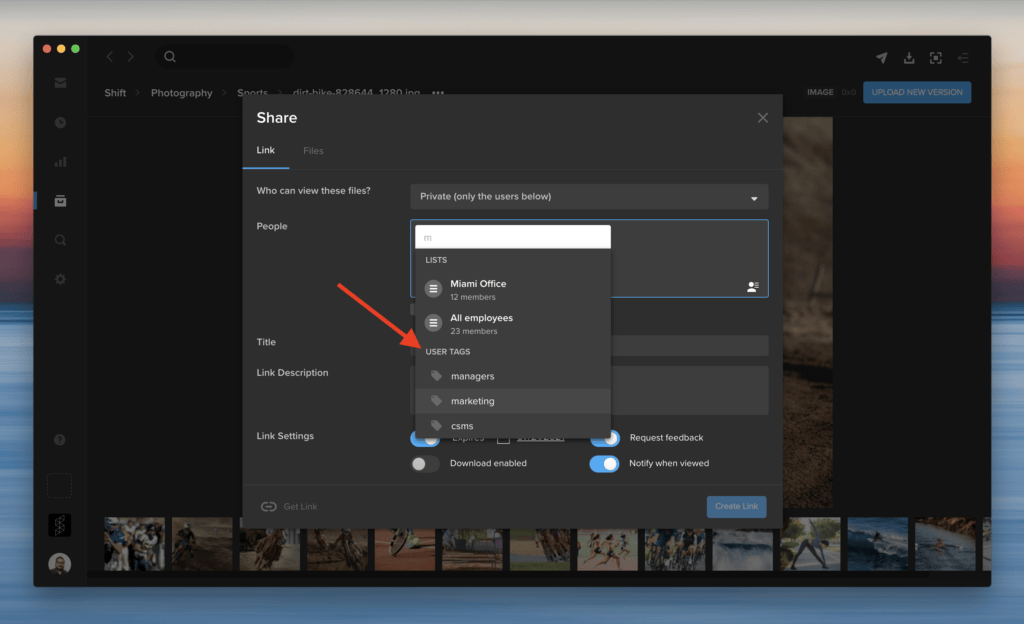Open the user avatar profile picture
This screenshot has width=1024, height=624.
pyautogui.click(x=59, y=563)
